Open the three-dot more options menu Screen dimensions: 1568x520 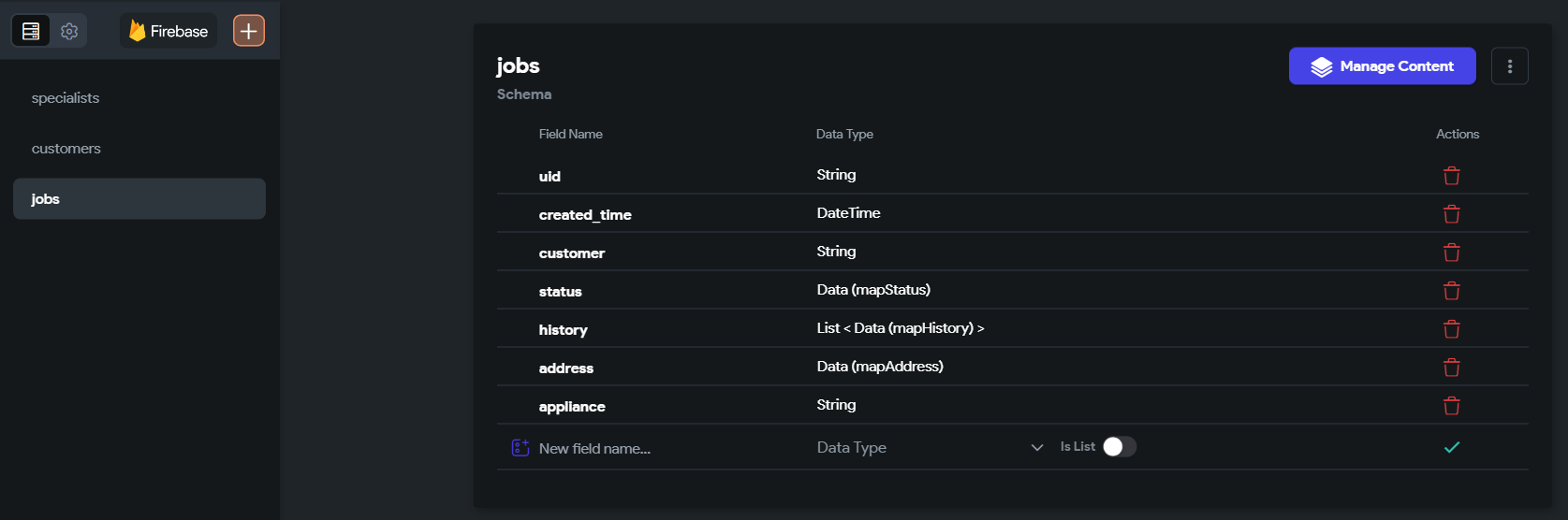coord(1509,66)
